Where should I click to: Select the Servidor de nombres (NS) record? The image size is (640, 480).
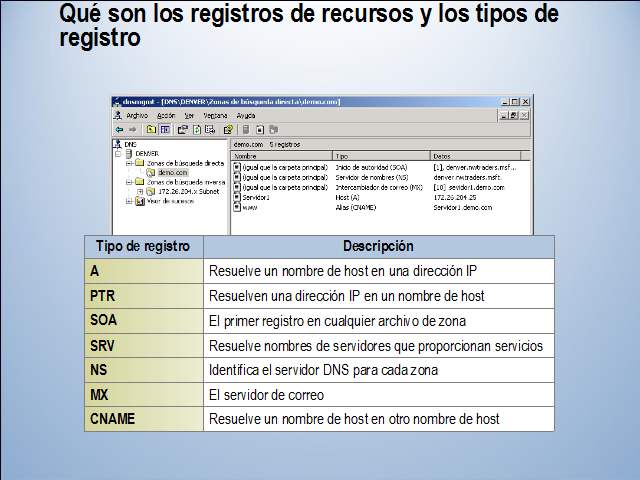371,178
